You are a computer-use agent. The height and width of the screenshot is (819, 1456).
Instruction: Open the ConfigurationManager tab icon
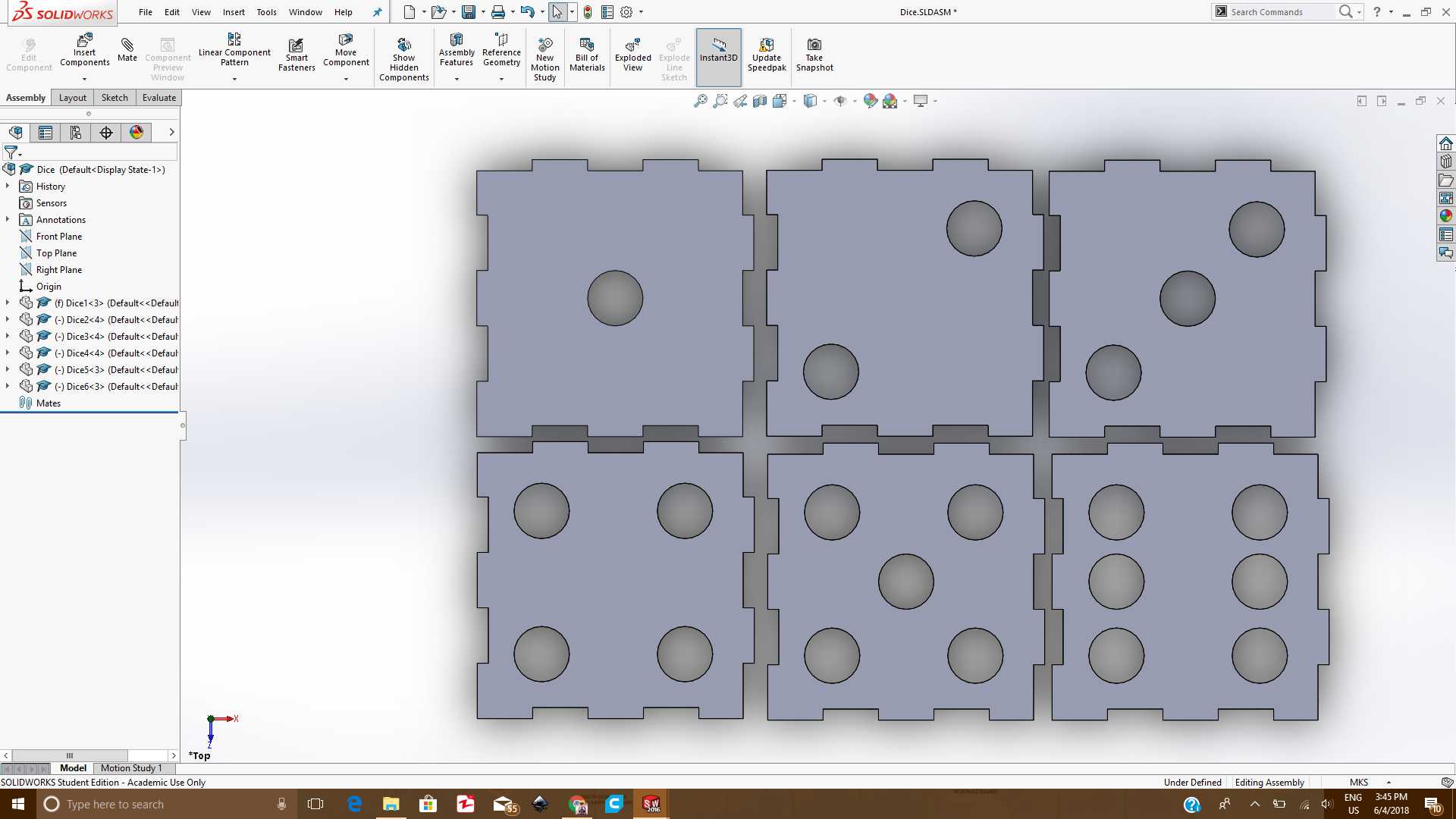click(x=76, y=133)
